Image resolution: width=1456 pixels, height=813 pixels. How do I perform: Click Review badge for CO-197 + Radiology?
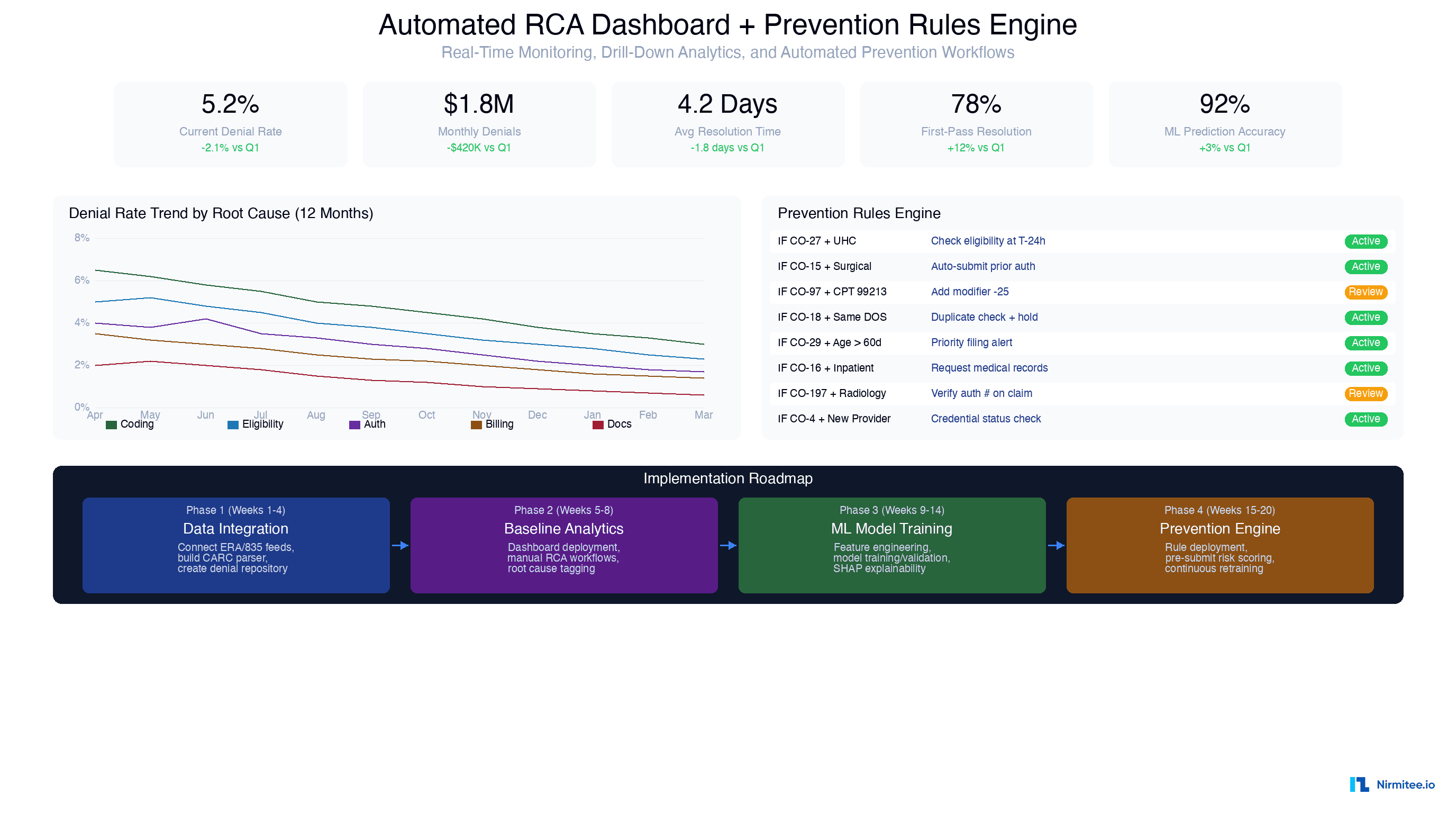pyautogui.click(x=1366, y=394)
